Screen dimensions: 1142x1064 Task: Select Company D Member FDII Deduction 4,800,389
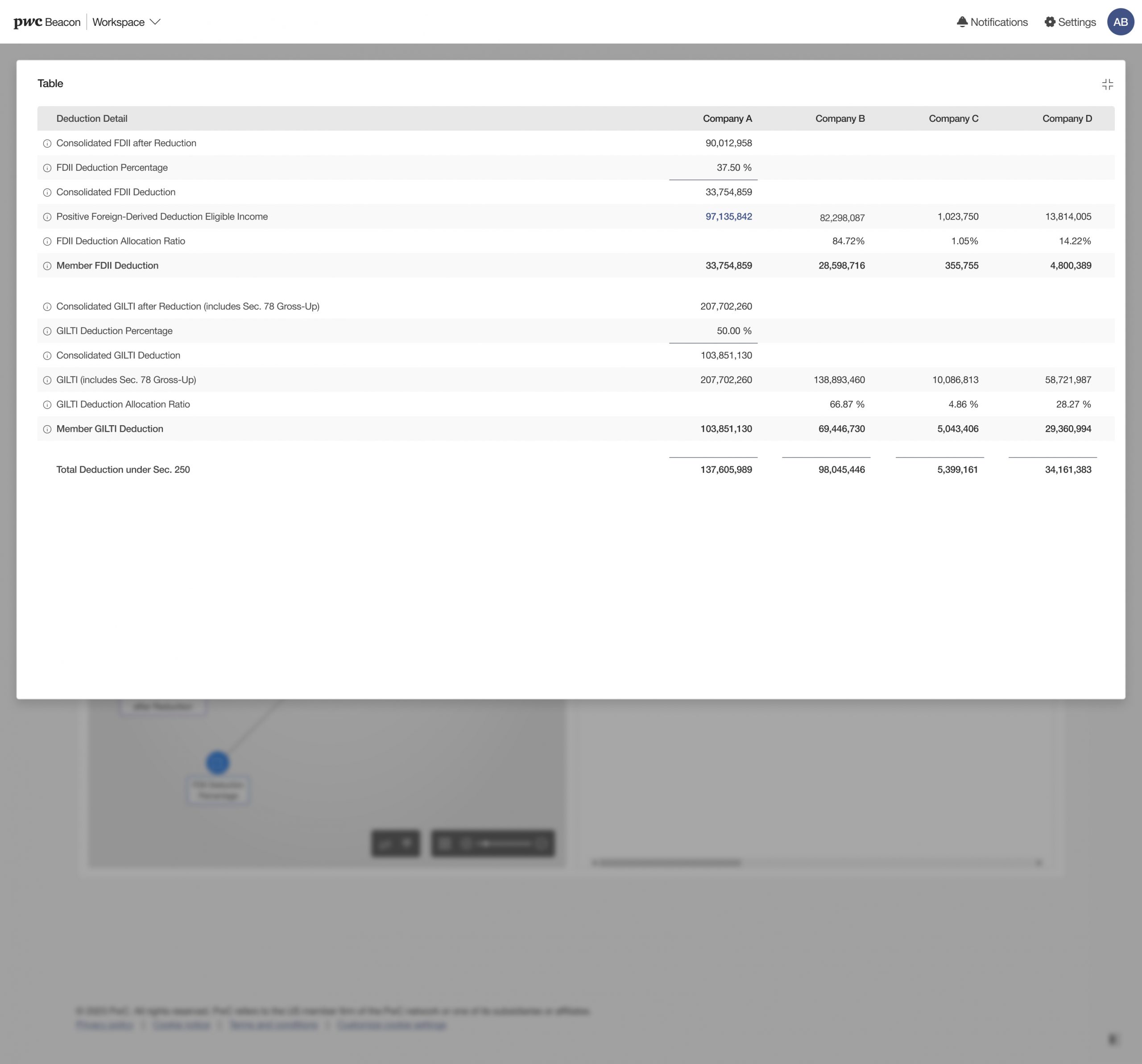[1070, 265]
